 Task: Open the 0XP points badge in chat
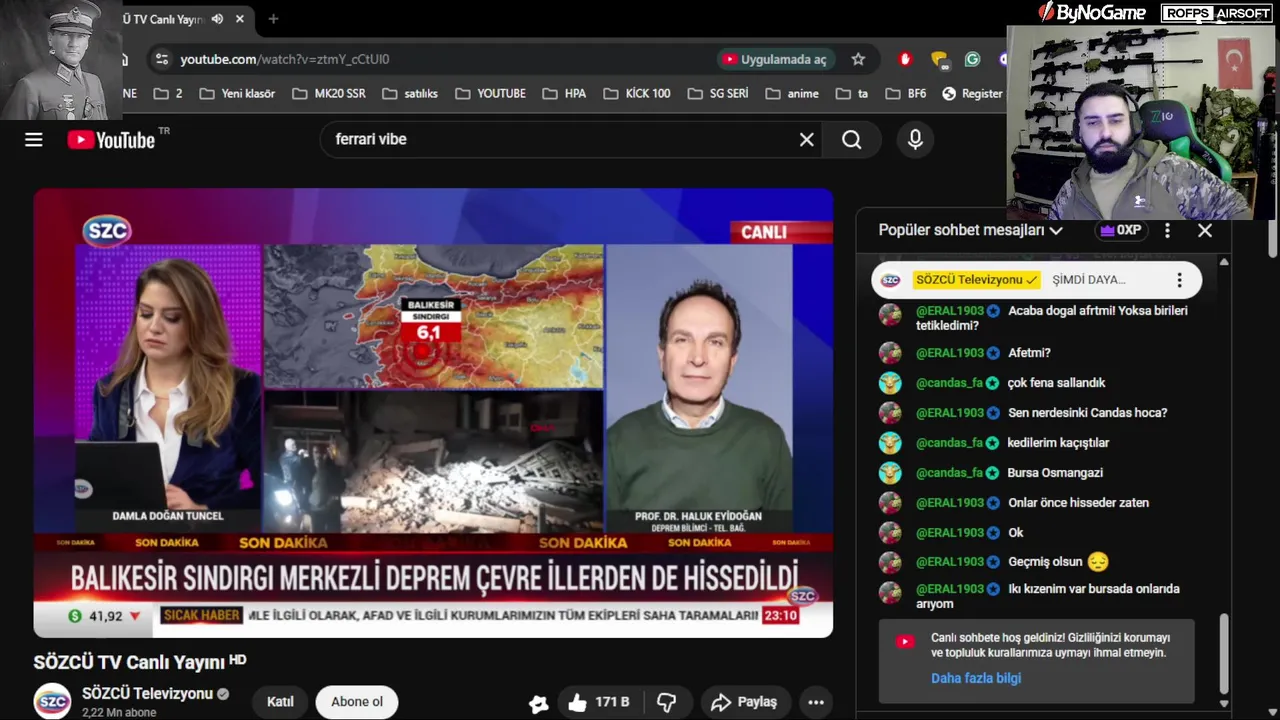pos(1120,230)
